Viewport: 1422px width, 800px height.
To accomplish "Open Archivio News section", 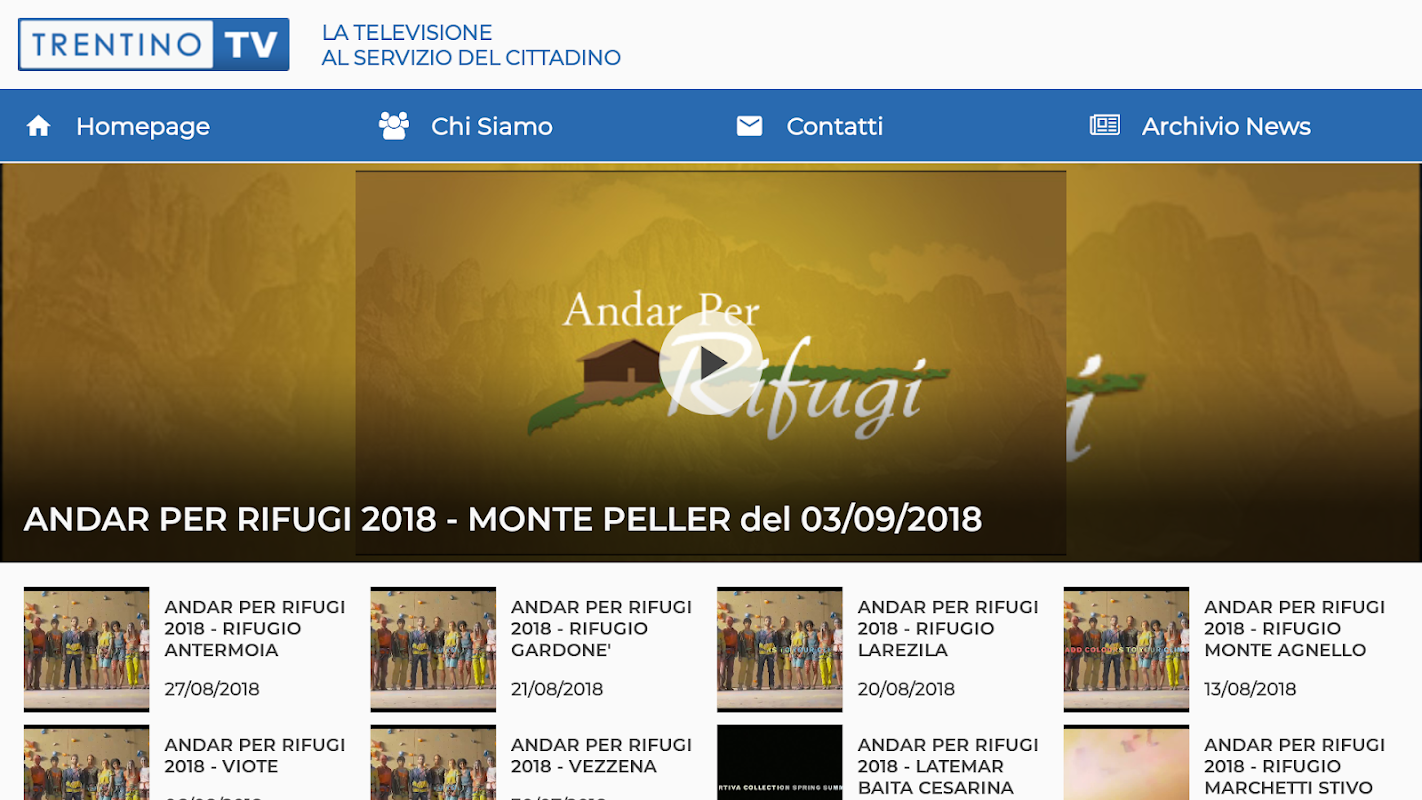I will [1226, 126].
